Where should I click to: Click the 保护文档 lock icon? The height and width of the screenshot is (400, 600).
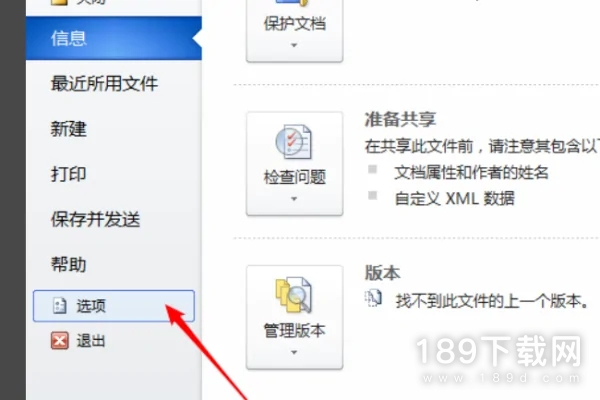pyautogui.click(x=293, y=3)
